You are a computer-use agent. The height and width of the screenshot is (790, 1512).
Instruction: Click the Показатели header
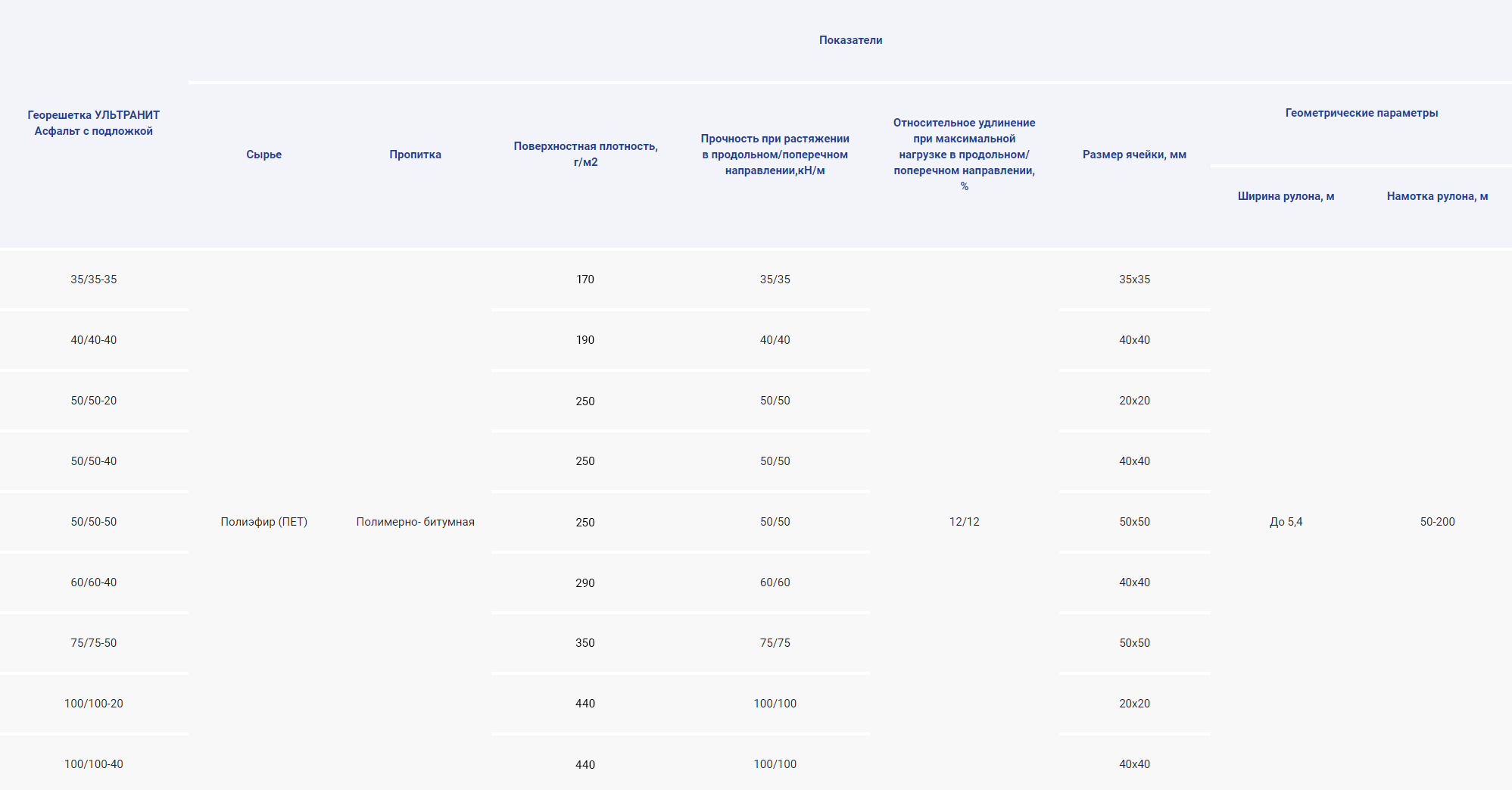pos(850,40)
